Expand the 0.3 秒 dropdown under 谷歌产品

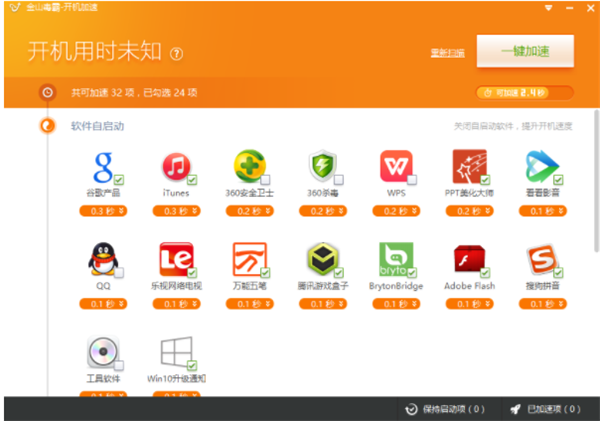click(103, 211)
